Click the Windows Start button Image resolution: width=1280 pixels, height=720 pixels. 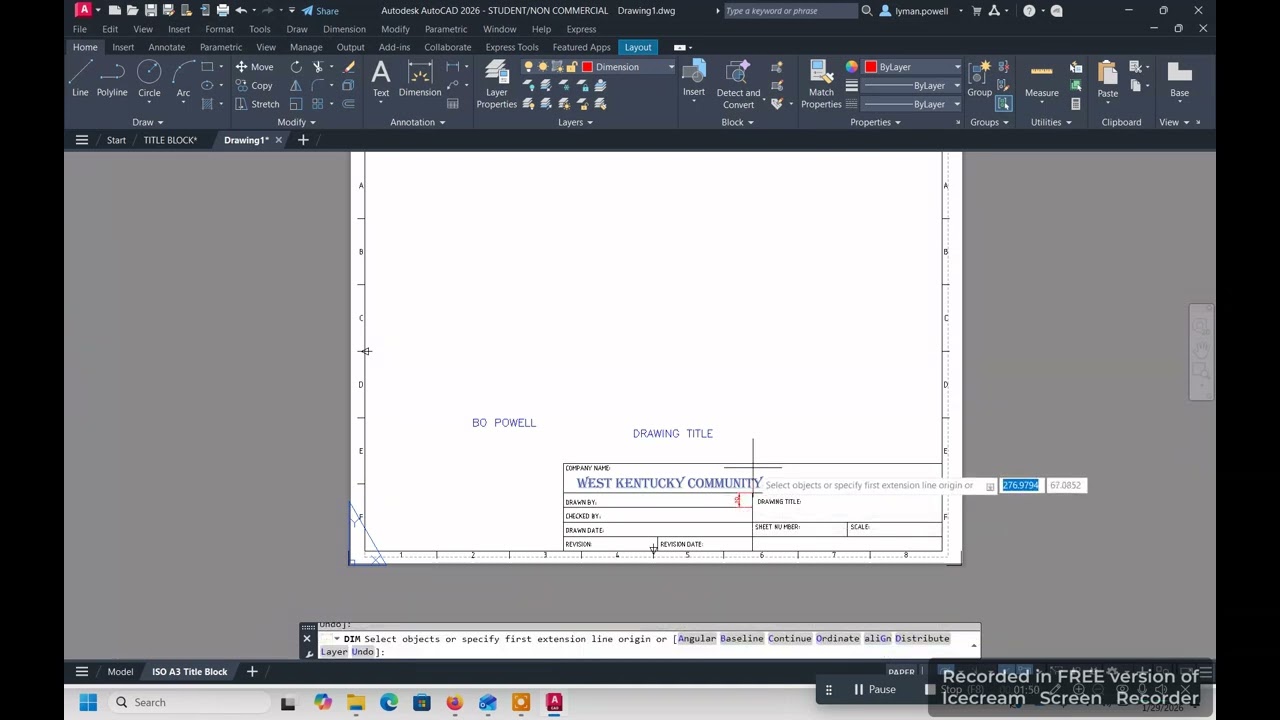[88, 702]
